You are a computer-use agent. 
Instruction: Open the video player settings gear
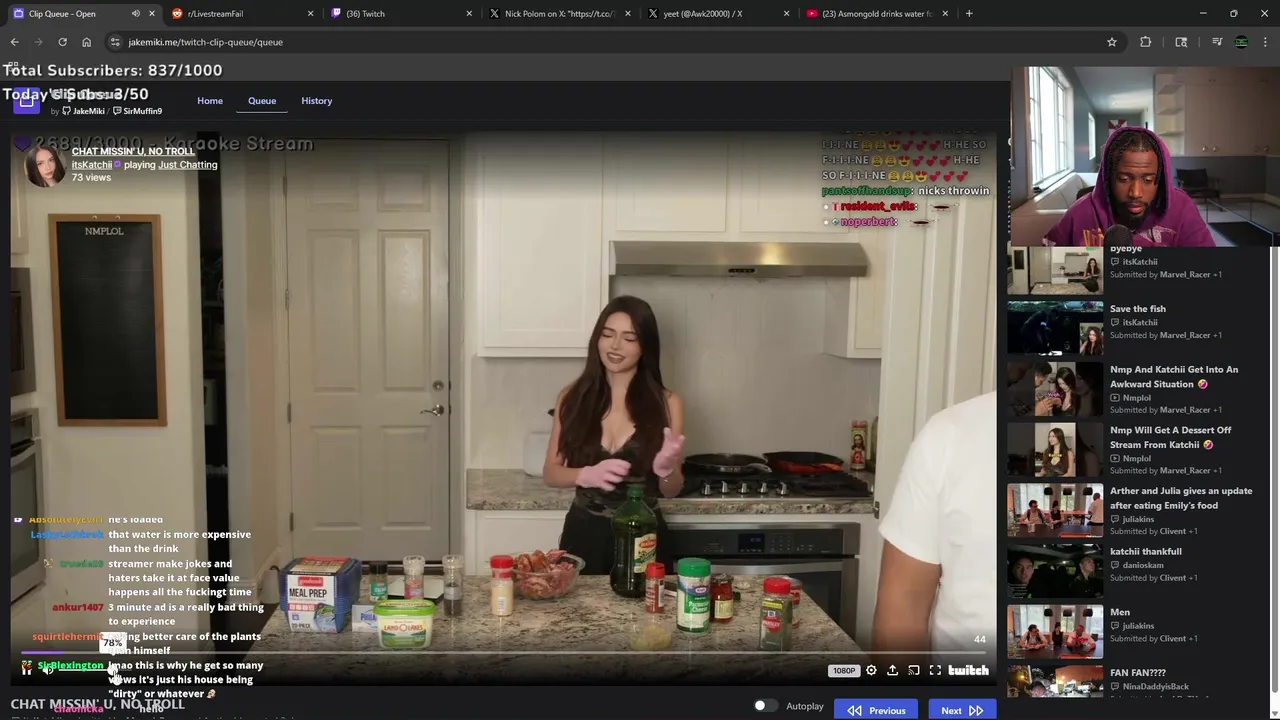871,671
